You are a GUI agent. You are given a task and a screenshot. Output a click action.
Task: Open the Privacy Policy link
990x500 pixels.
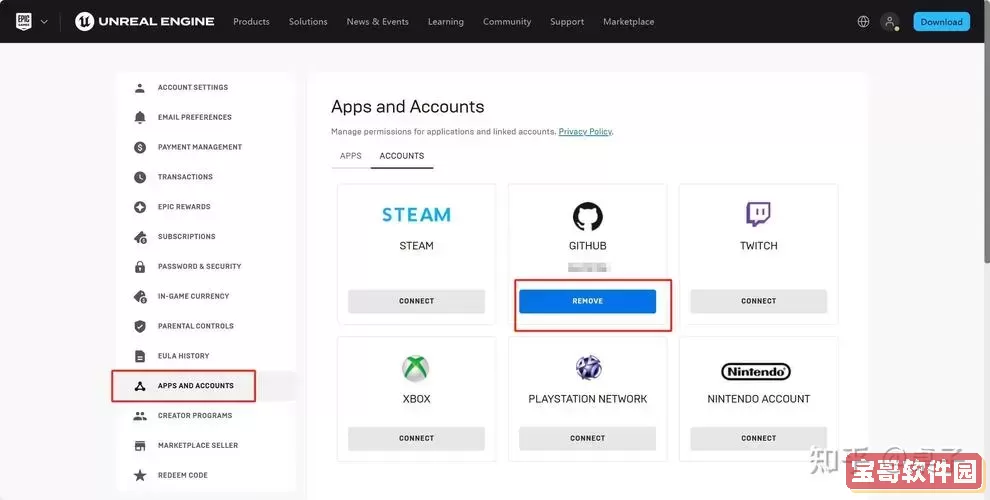click(585, 132)
